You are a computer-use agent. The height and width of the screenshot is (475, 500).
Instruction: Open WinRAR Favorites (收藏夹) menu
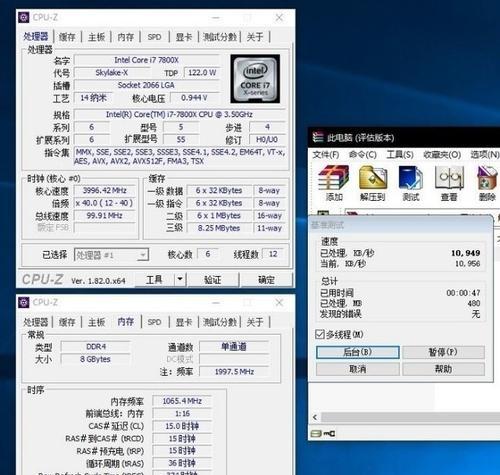[442, 155]
